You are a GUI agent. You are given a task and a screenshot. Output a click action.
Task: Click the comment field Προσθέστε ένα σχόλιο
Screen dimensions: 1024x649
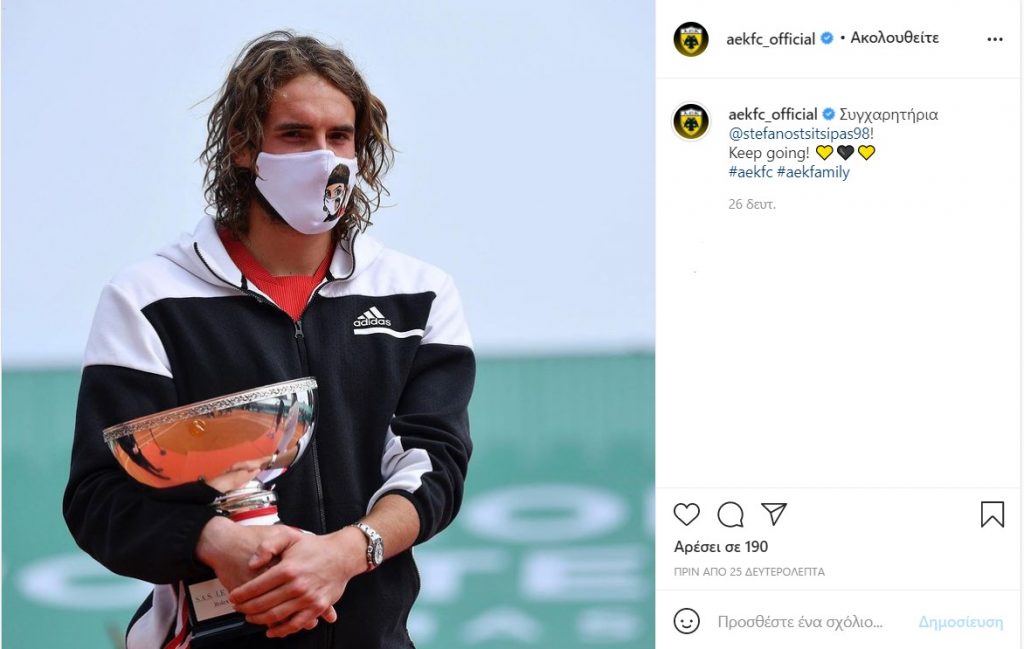(800, 622)
